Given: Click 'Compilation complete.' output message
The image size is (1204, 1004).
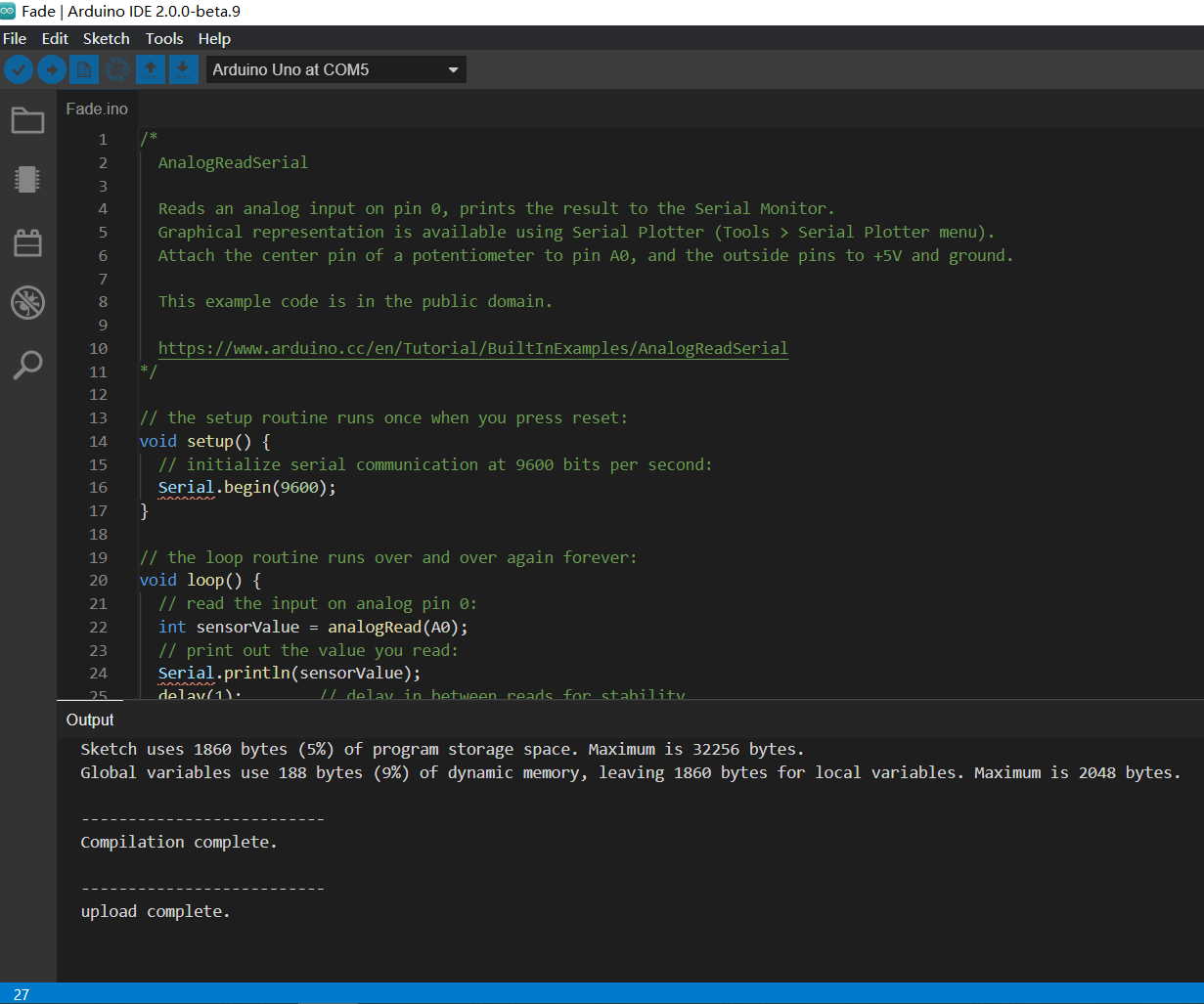Looking at the screenshot, I should tap(179, 842).
